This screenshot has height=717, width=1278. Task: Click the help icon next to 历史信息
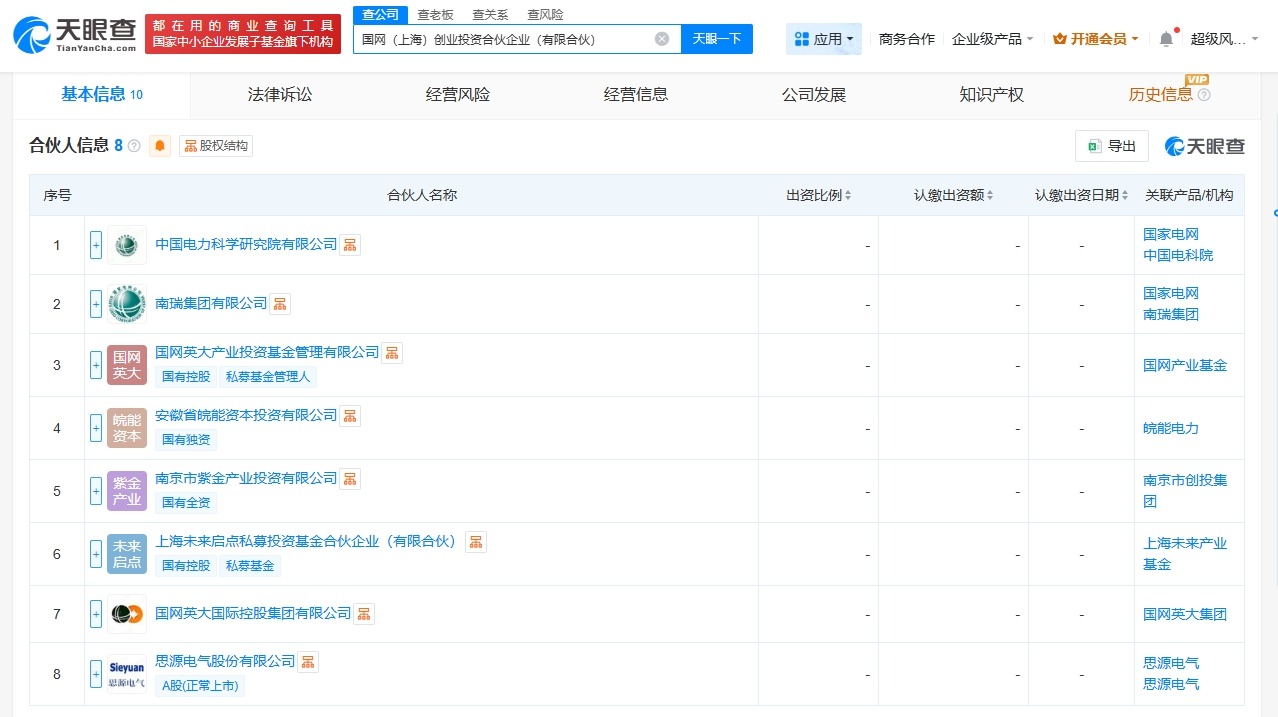1204,95
